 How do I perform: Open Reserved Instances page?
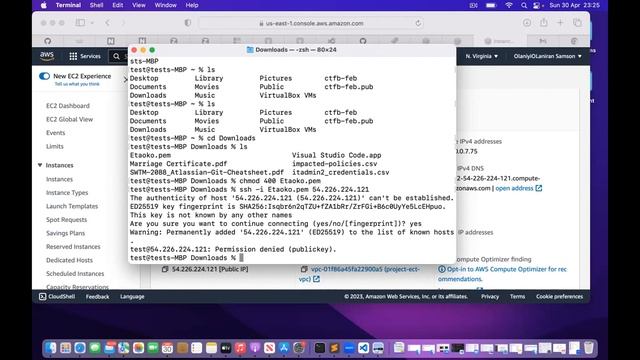(73, 247)
